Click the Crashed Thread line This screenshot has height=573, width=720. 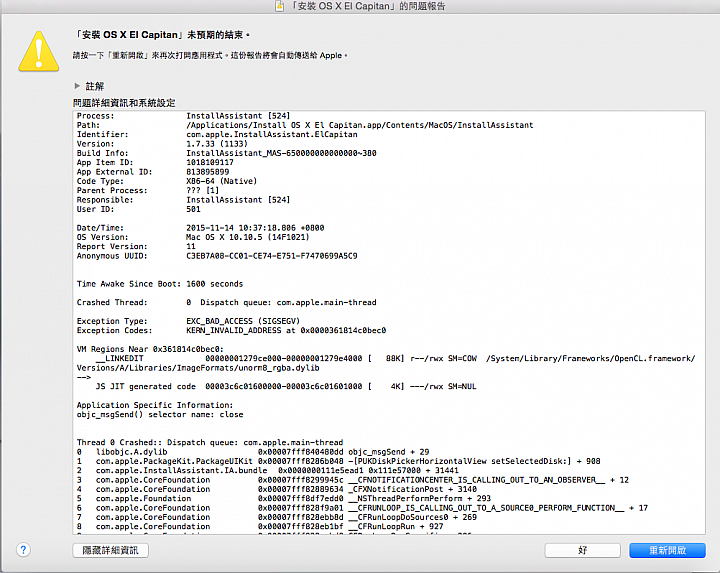pos(226,302)
